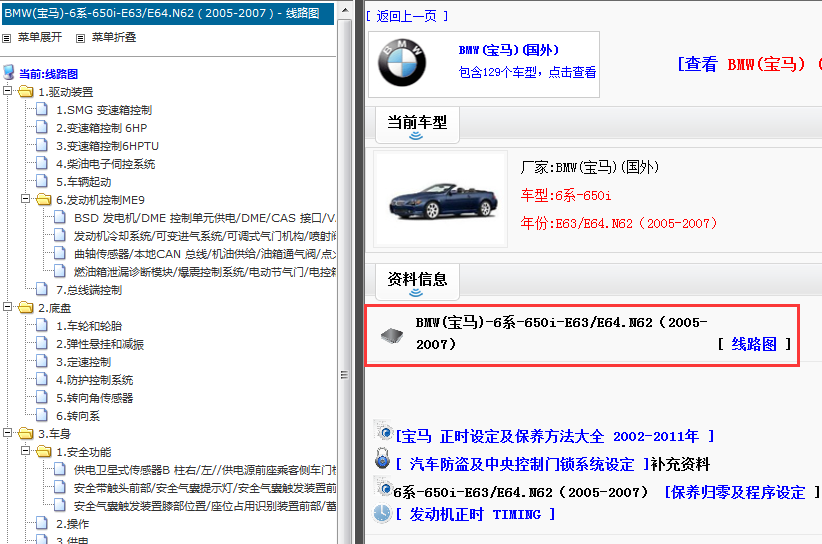Click the 当前:线路图 computer icon
The height and width of the screenshot is (544, 822).
[9, 73]
